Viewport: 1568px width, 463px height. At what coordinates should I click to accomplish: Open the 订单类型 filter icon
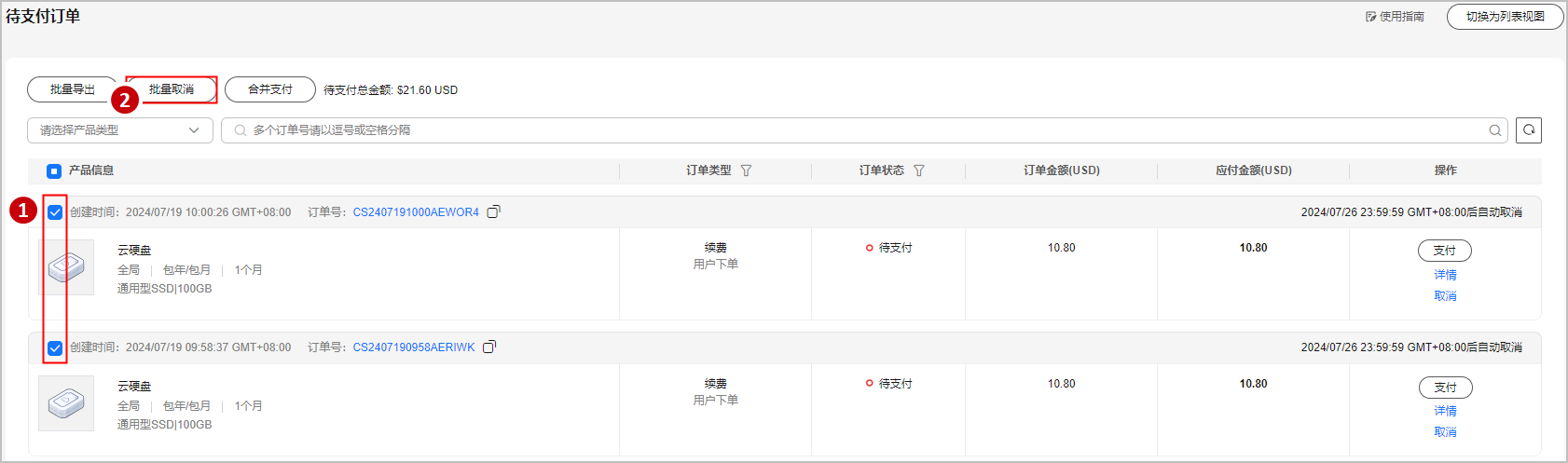coord(746,170)
